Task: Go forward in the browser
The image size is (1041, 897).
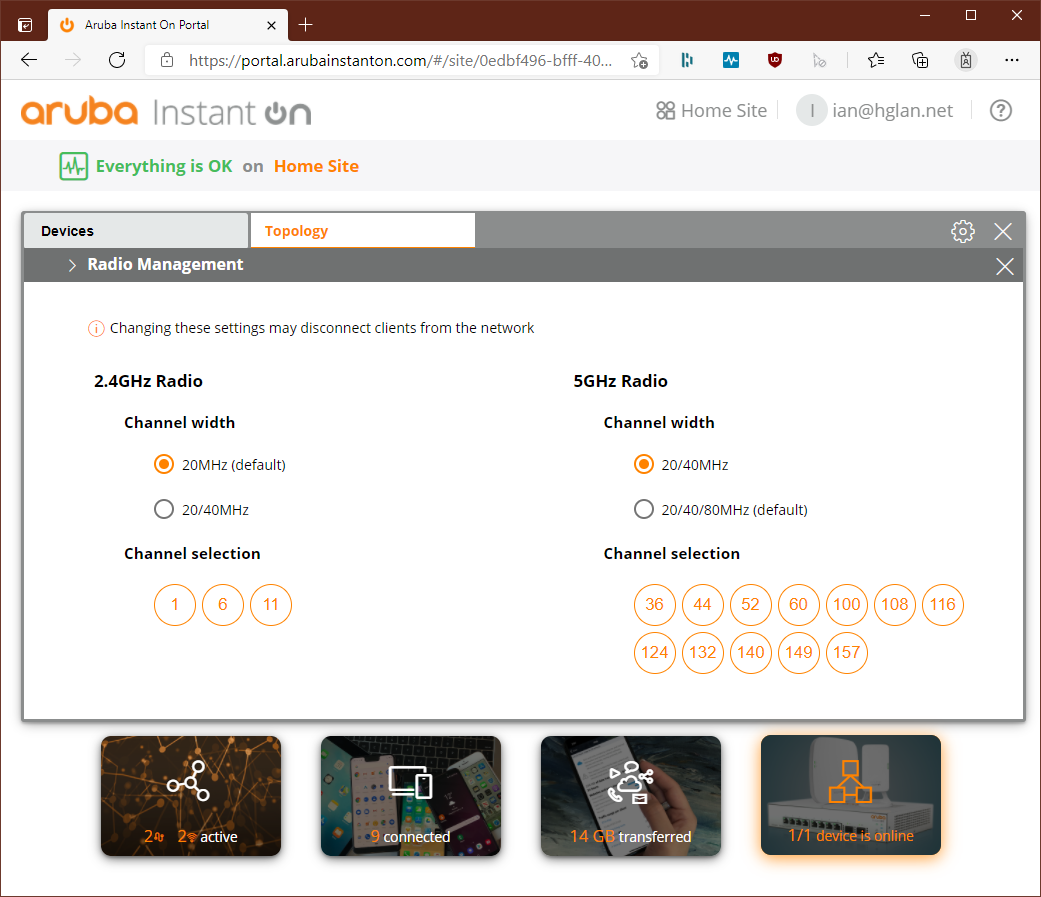Action: coord(73,60)
